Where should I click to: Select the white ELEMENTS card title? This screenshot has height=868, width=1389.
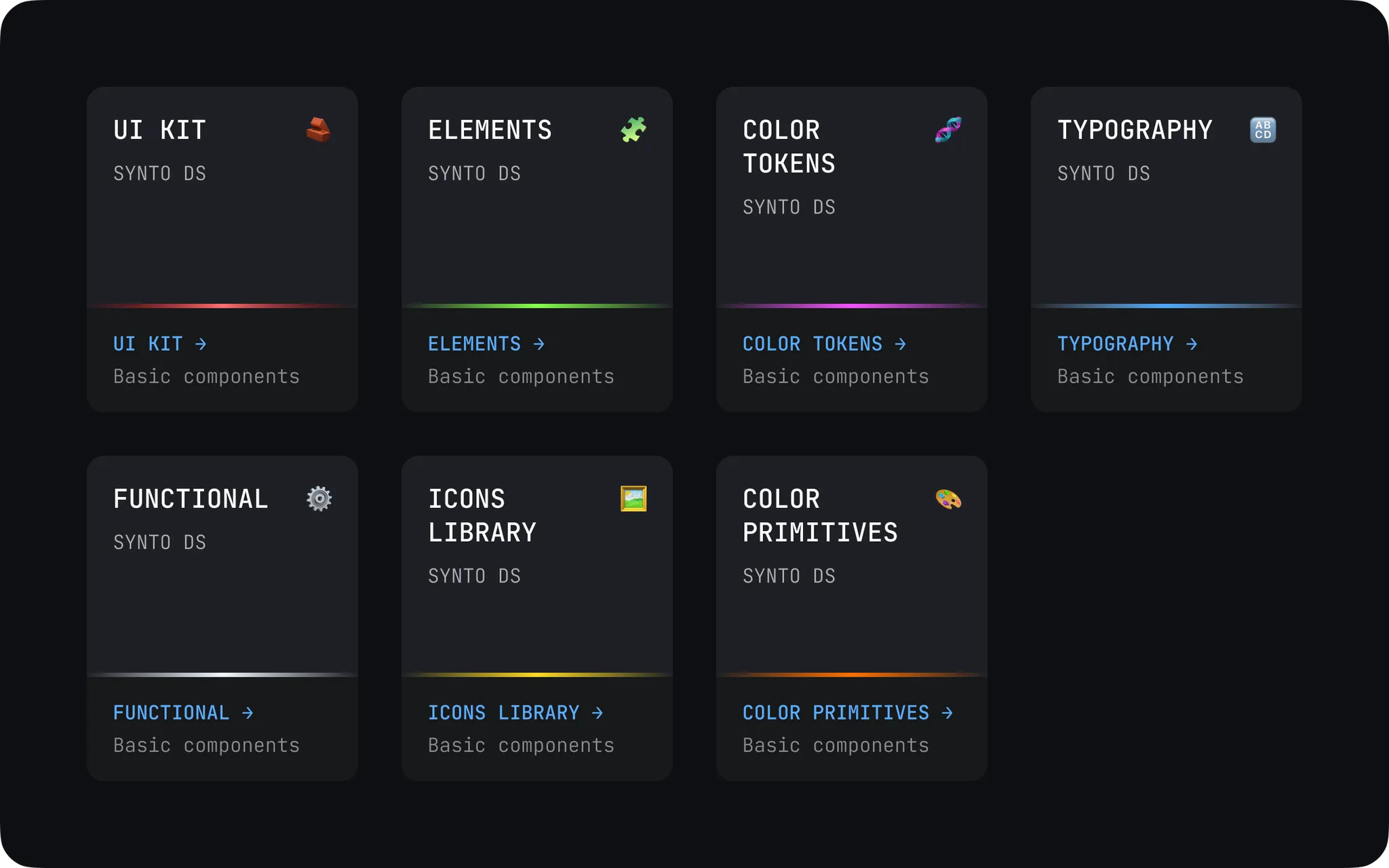pyautogui.click(x=490, y=130)
